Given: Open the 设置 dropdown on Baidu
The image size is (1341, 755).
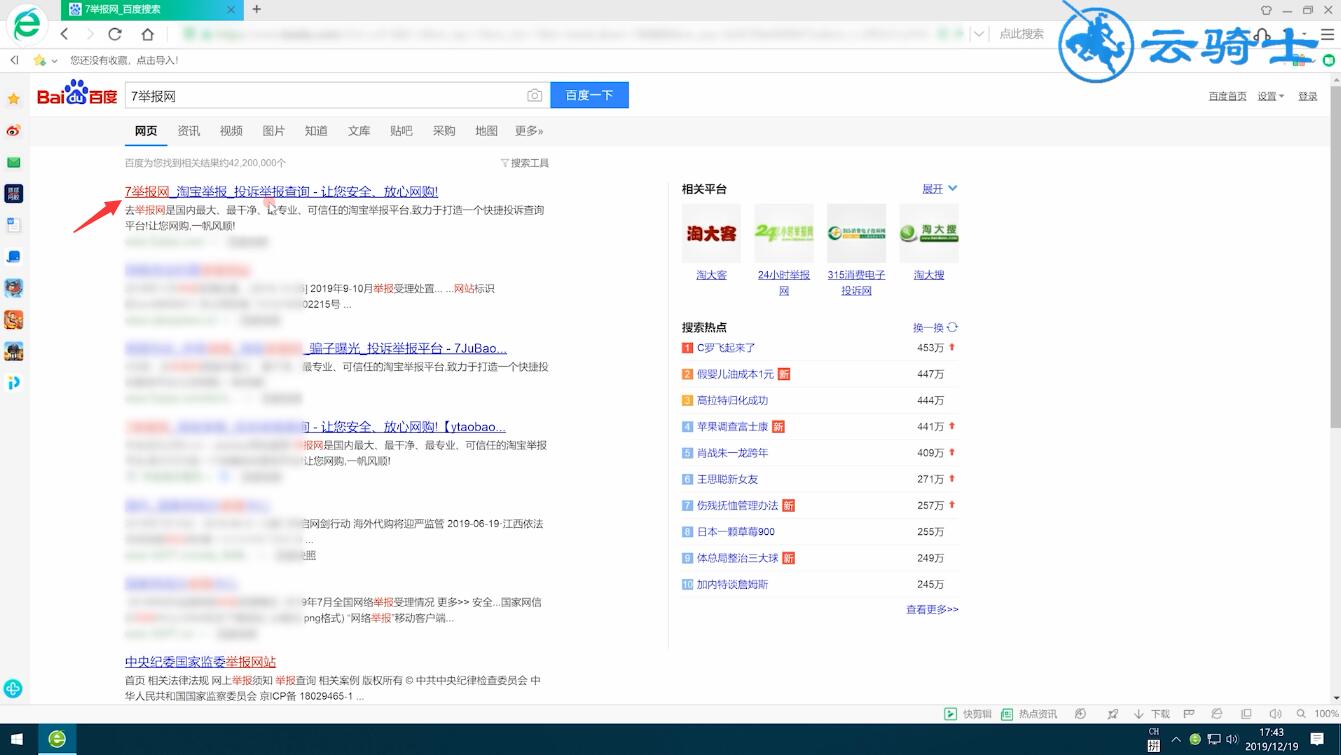Looking at the screenshot, I should (1271, 96).
